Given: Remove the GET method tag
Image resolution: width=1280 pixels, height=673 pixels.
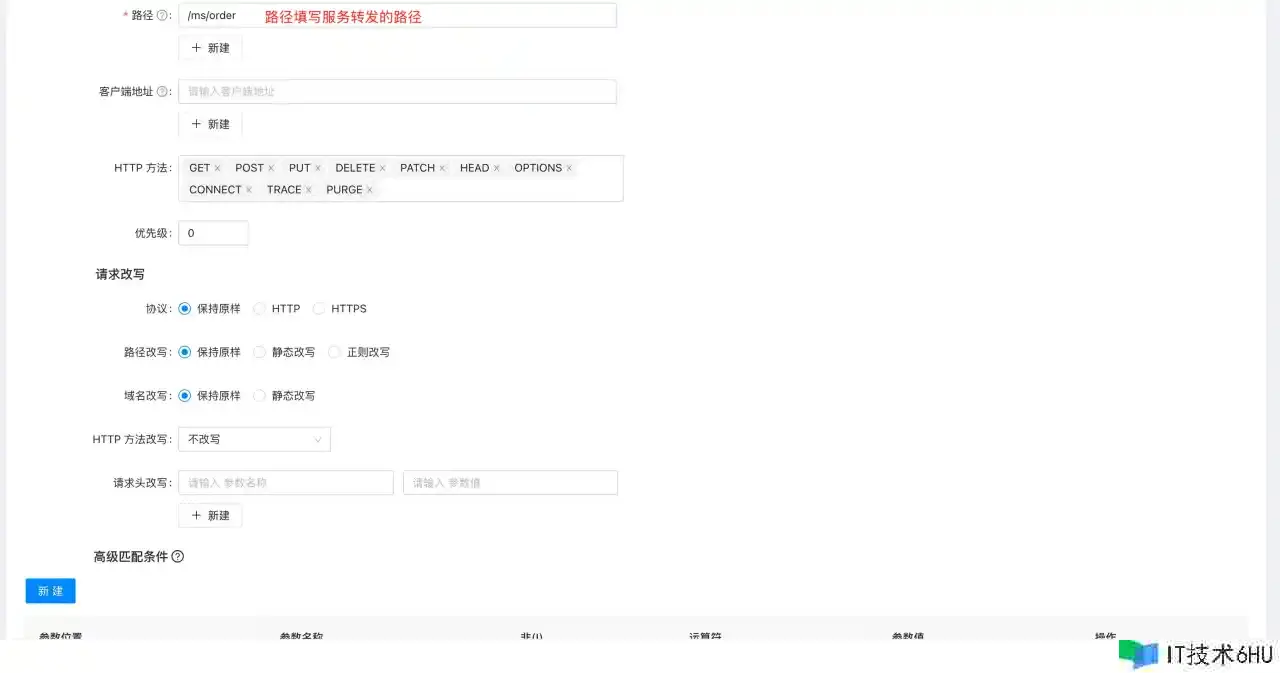Looking at the screenshot, I should pos(217,169).
